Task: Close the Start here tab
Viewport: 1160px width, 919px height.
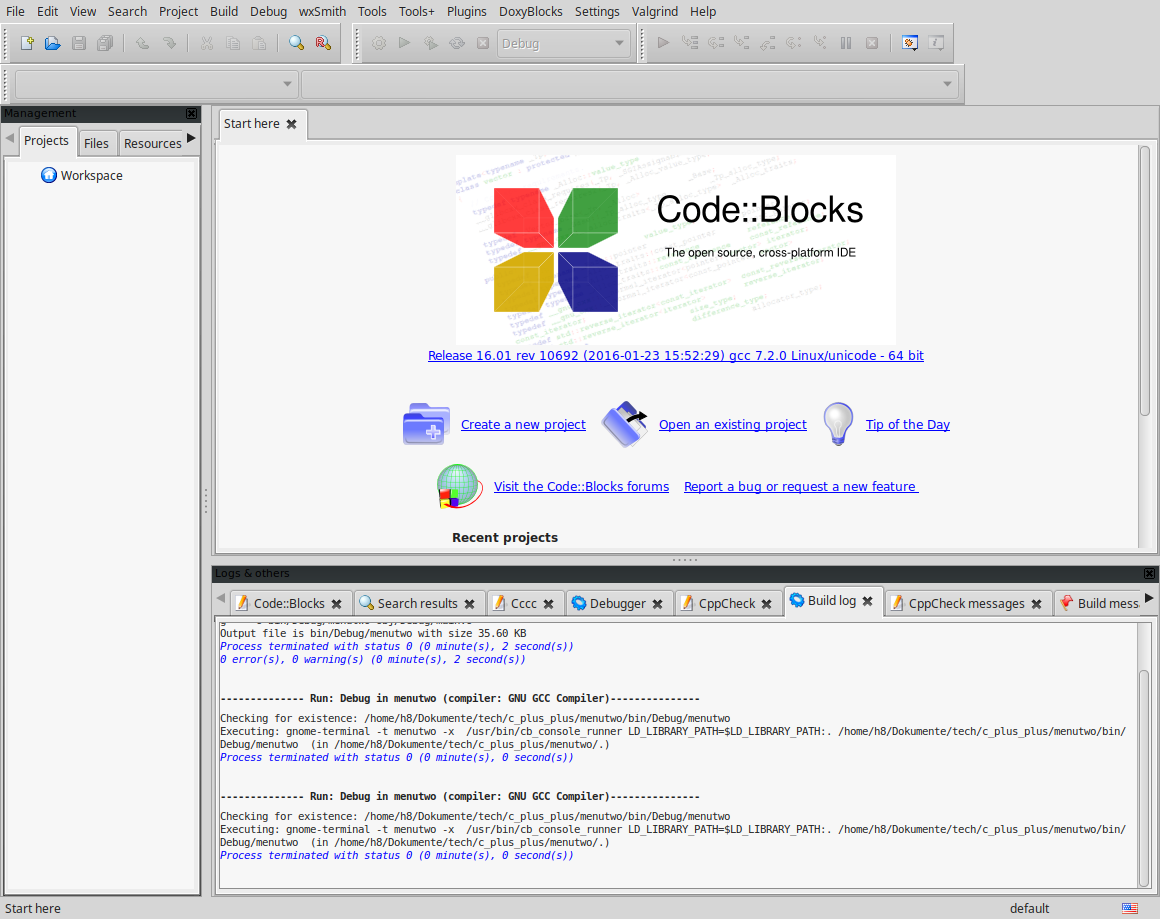Action: coord(292,124)
